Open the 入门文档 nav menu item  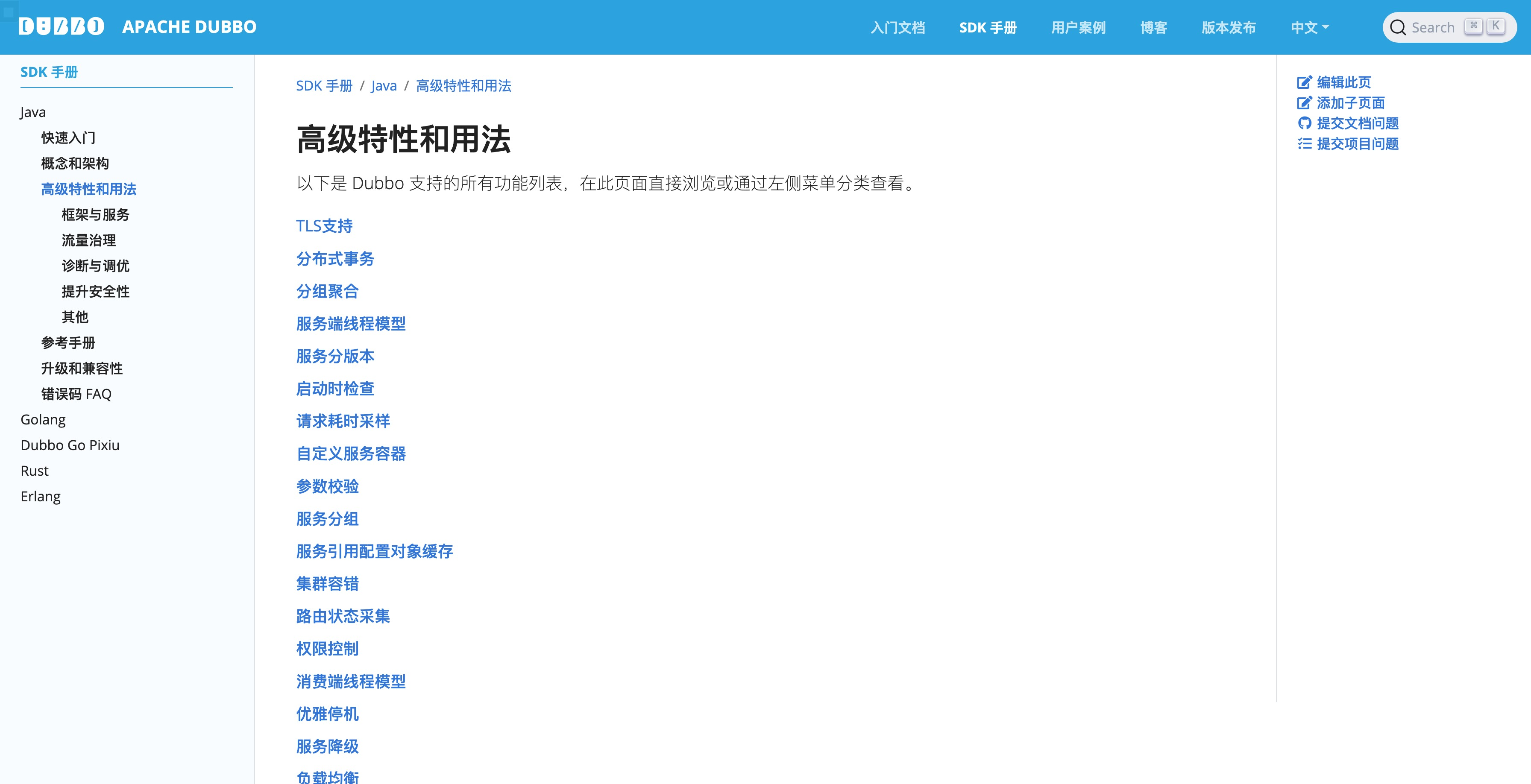coord(897,28)
